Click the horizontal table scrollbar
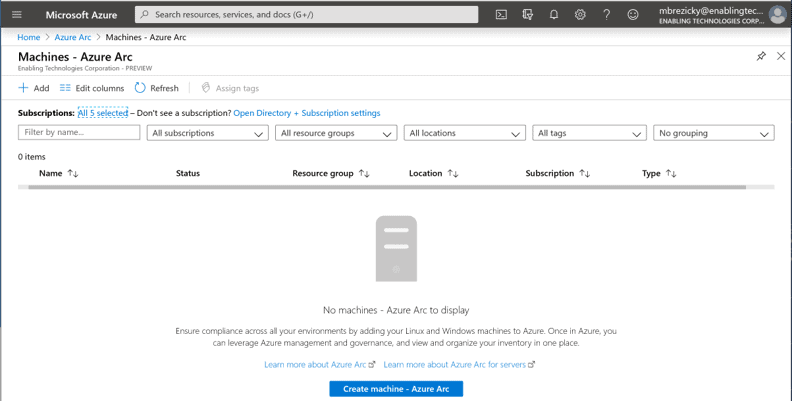The image size is (792, 401). 387,187
